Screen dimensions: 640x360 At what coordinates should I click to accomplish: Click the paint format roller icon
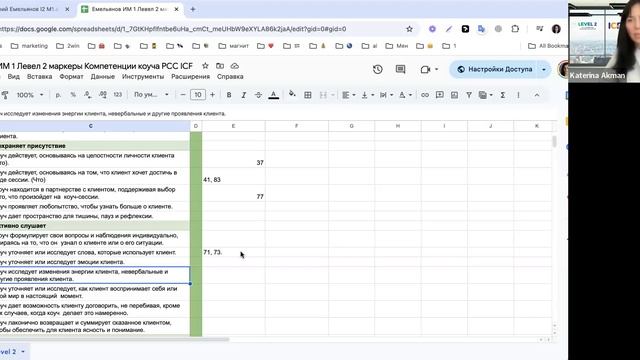[5, 95]
